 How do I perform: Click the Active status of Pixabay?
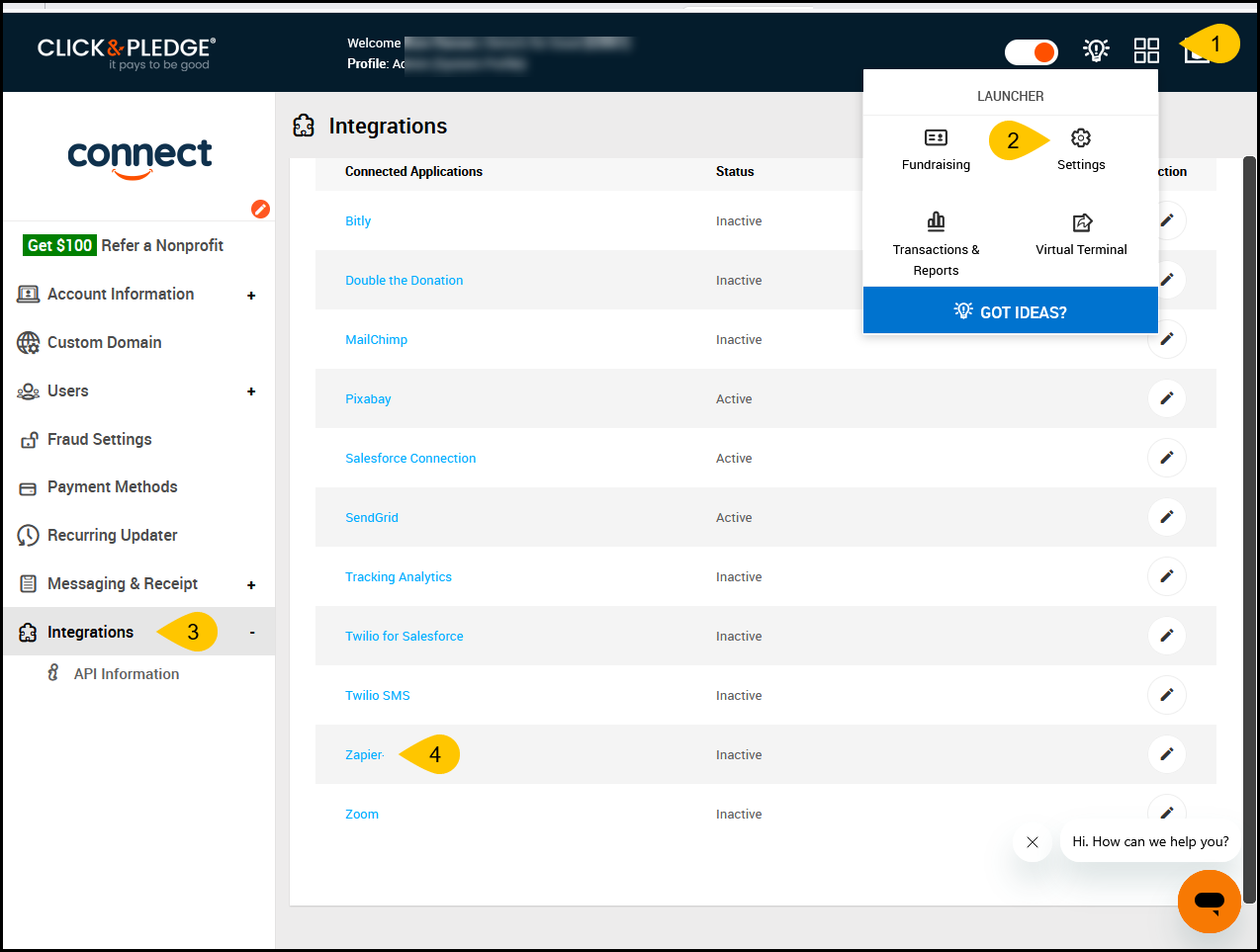pyautogui.click(x=734, y=398)
